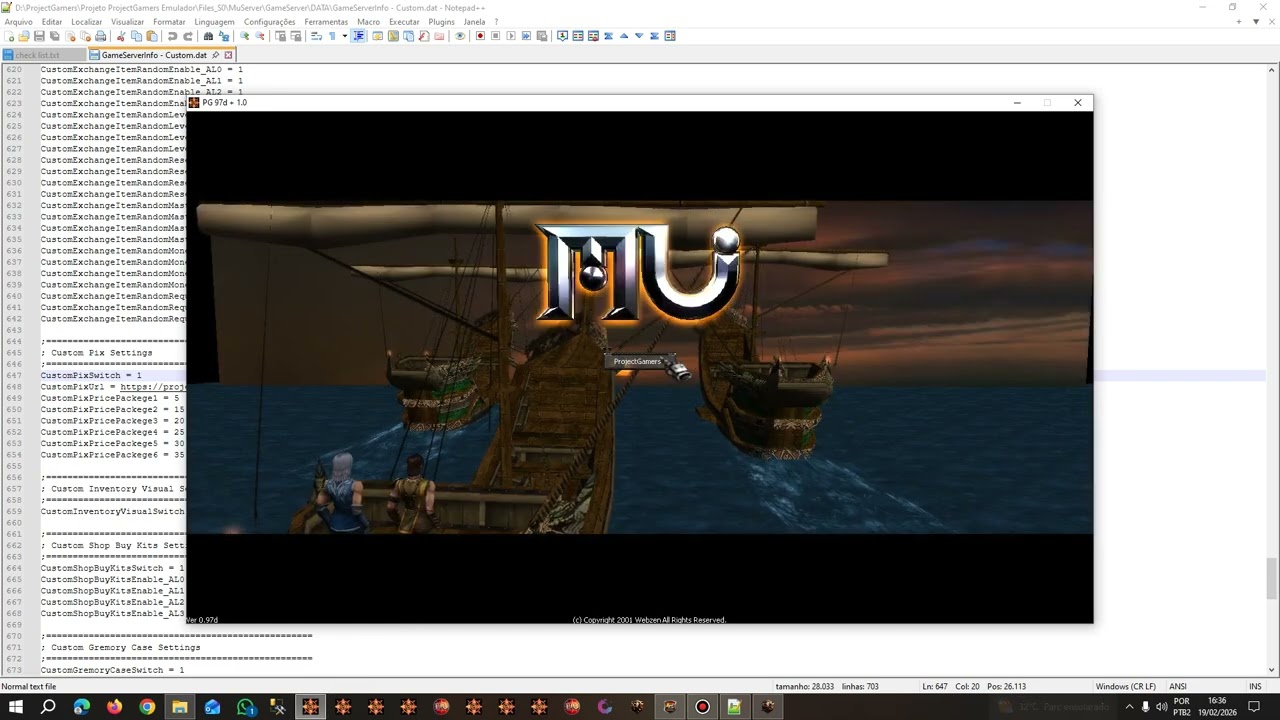The image size is (1280, 720).
Task: Open the tab list dropdown arrow at top right
Action: point(1256,21)
